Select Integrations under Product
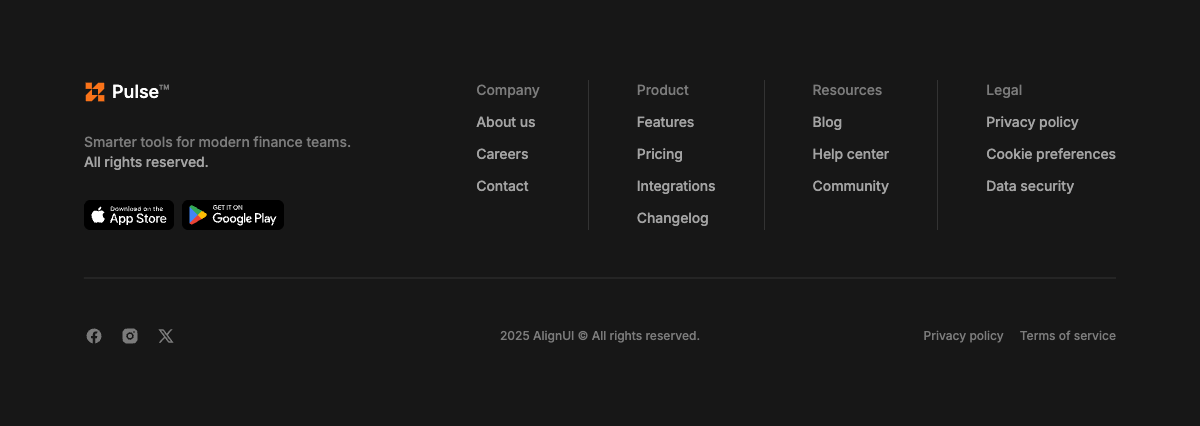Image resolution: width=1200 pixels, height=426 pixels. pyautogui.click(x=676, y=186)
